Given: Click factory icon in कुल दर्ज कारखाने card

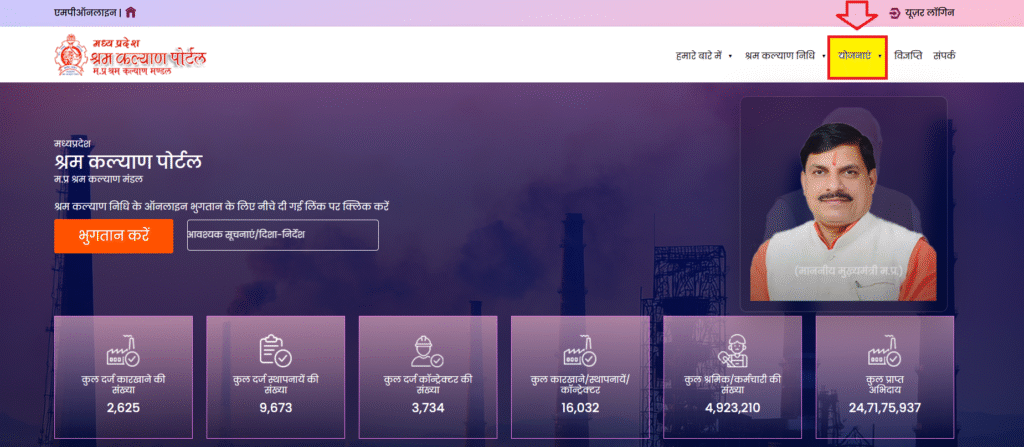Looking at the screenshot, I should 123,353.
